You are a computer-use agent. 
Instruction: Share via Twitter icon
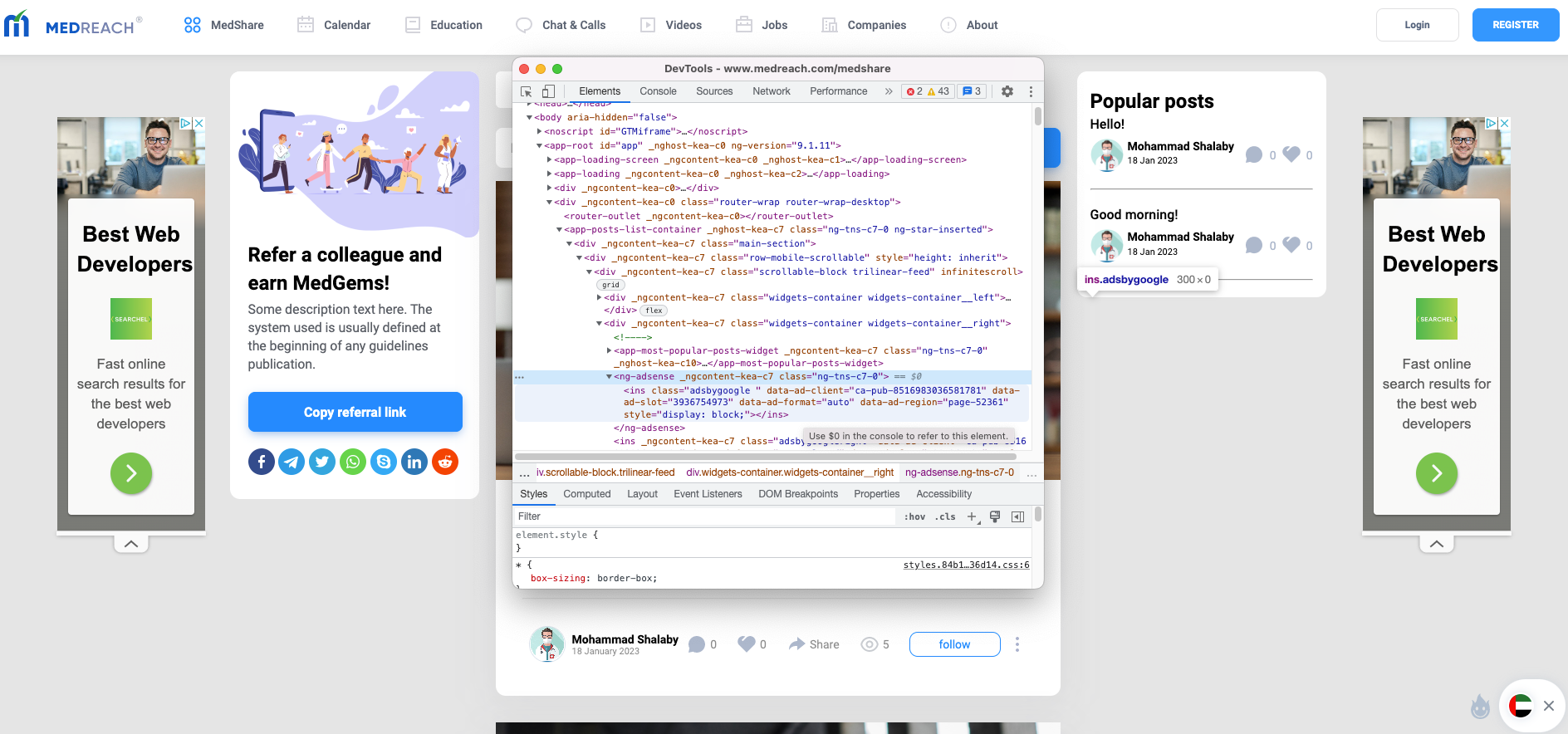pos(322,462)
